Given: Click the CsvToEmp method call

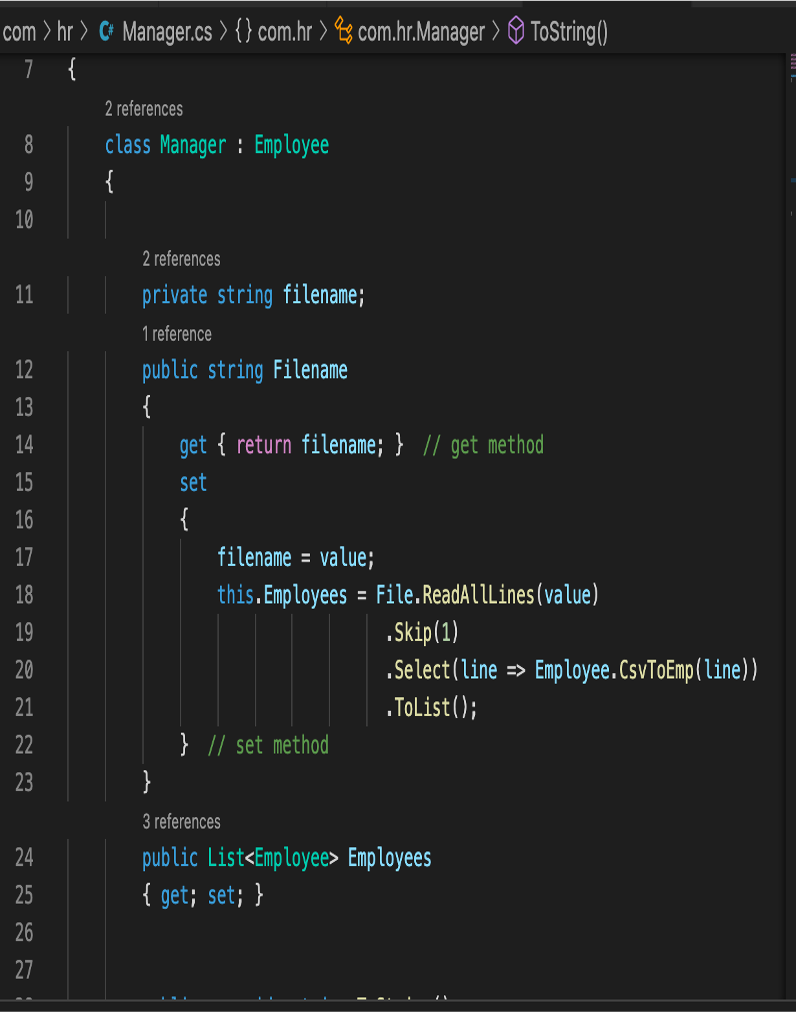Looking at the screenshot, I should coord(655,670).
